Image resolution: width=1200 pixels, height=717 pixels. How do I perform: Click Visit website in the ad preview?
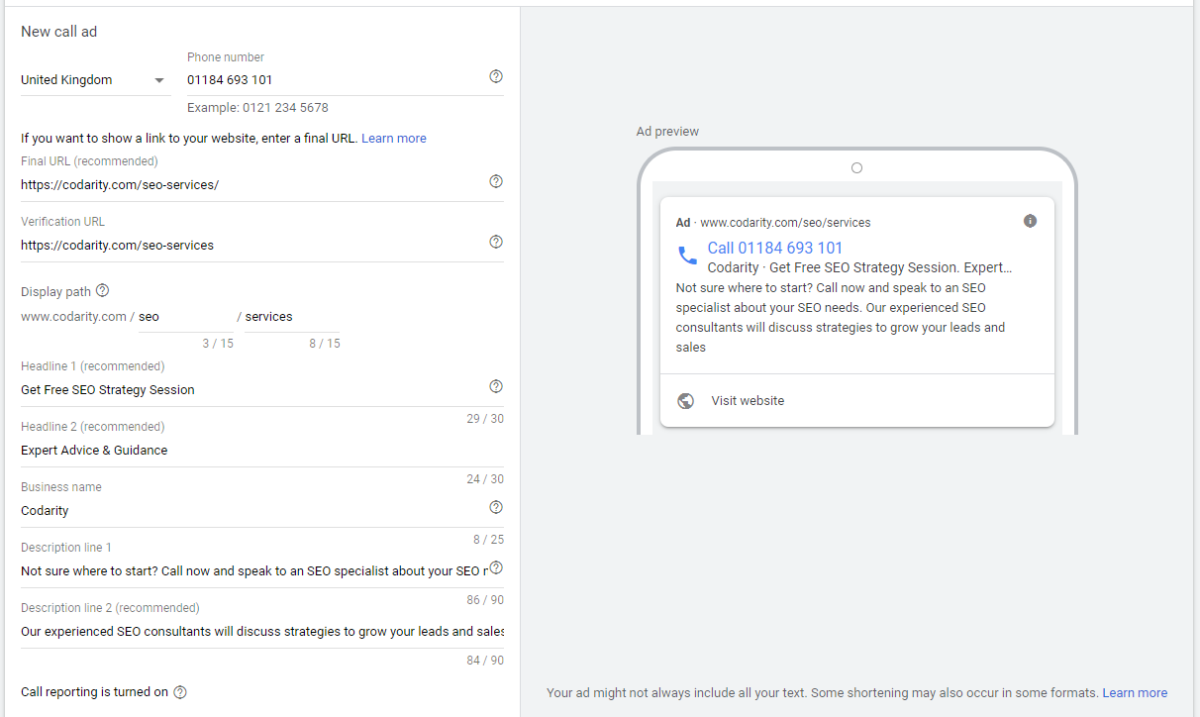click(747, 400)
